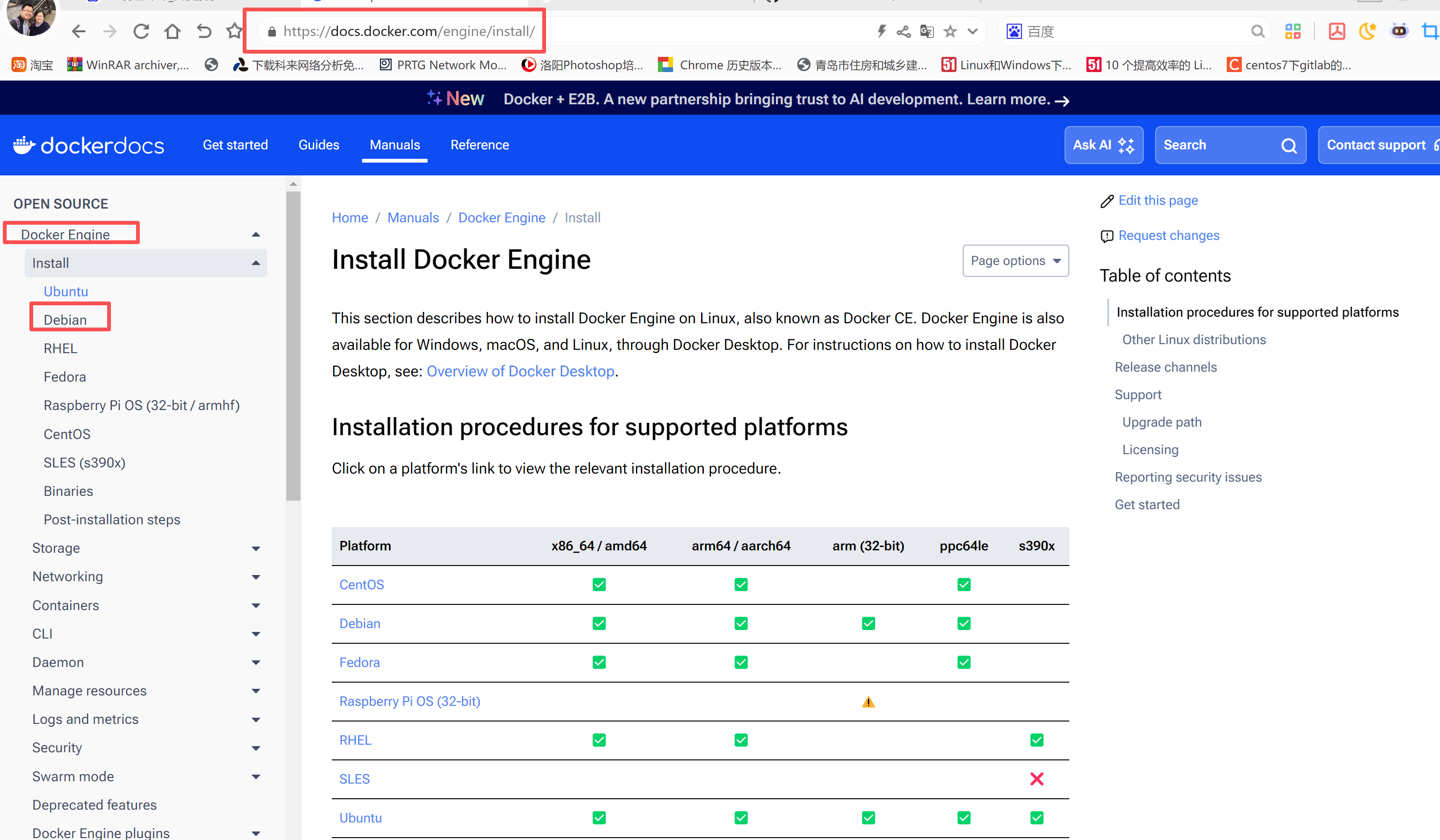
Task: Click the Ask AI sparkle button
Action: 1103,145
